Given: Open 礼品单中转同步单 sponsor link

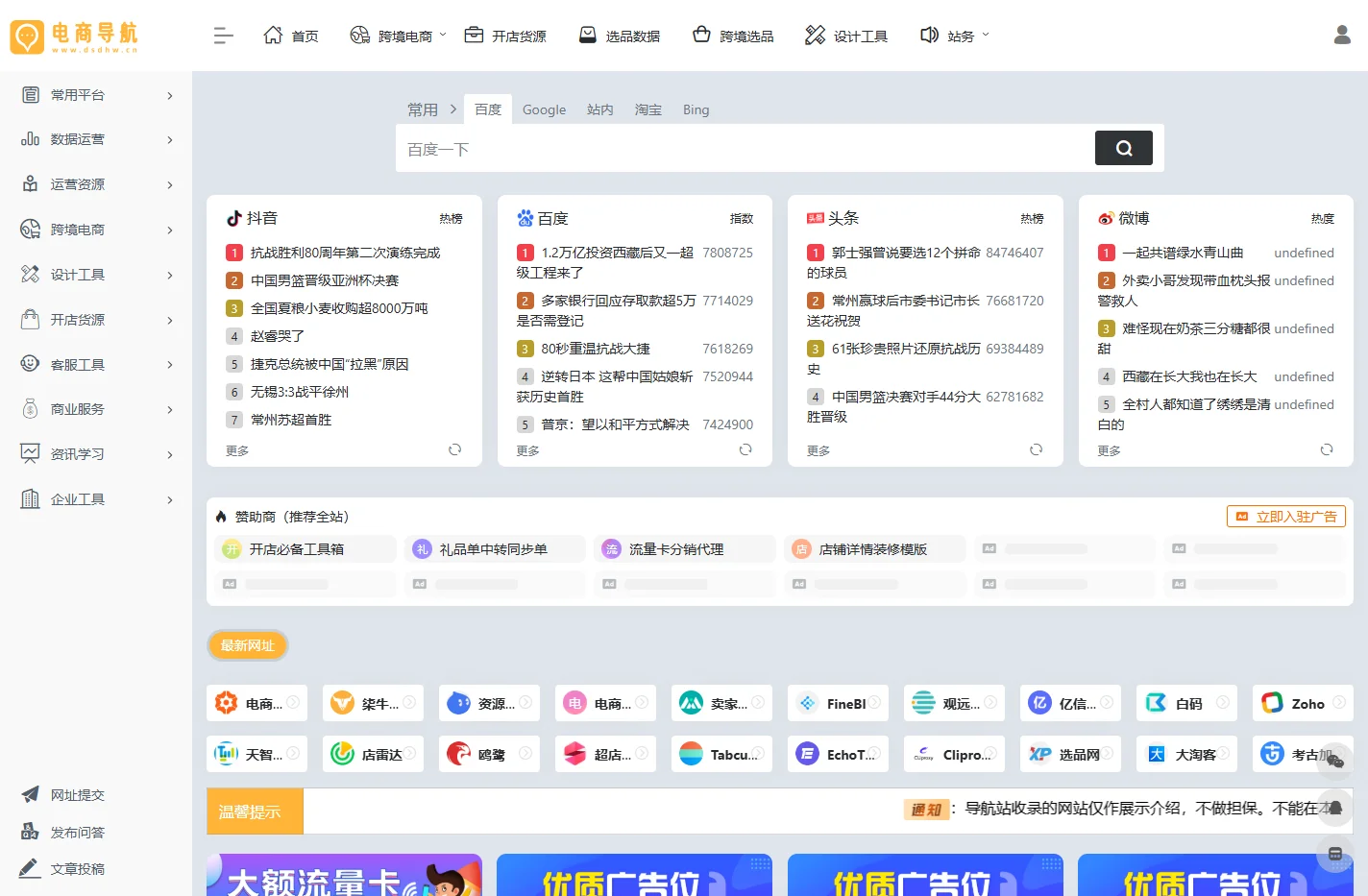Looking at the screenshot, I should click(x=495, y=549).
